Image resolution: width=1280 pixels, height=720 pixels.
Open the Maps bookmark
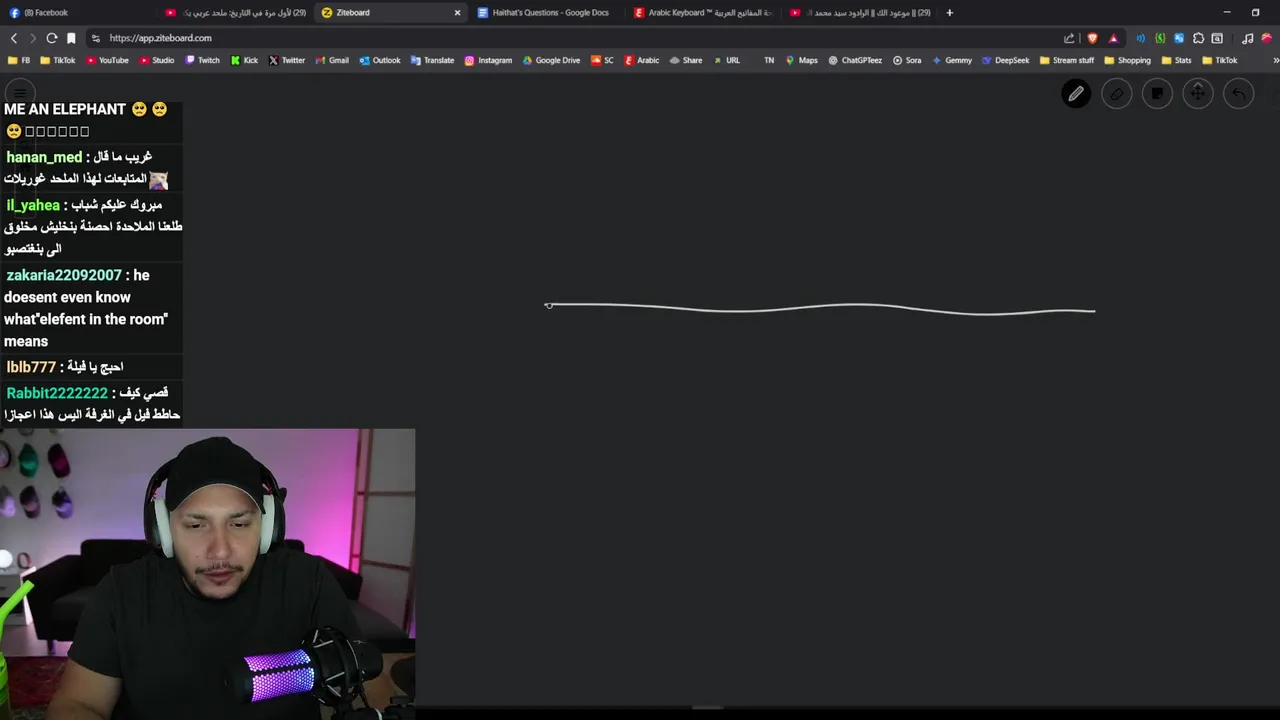click(802, 60)
